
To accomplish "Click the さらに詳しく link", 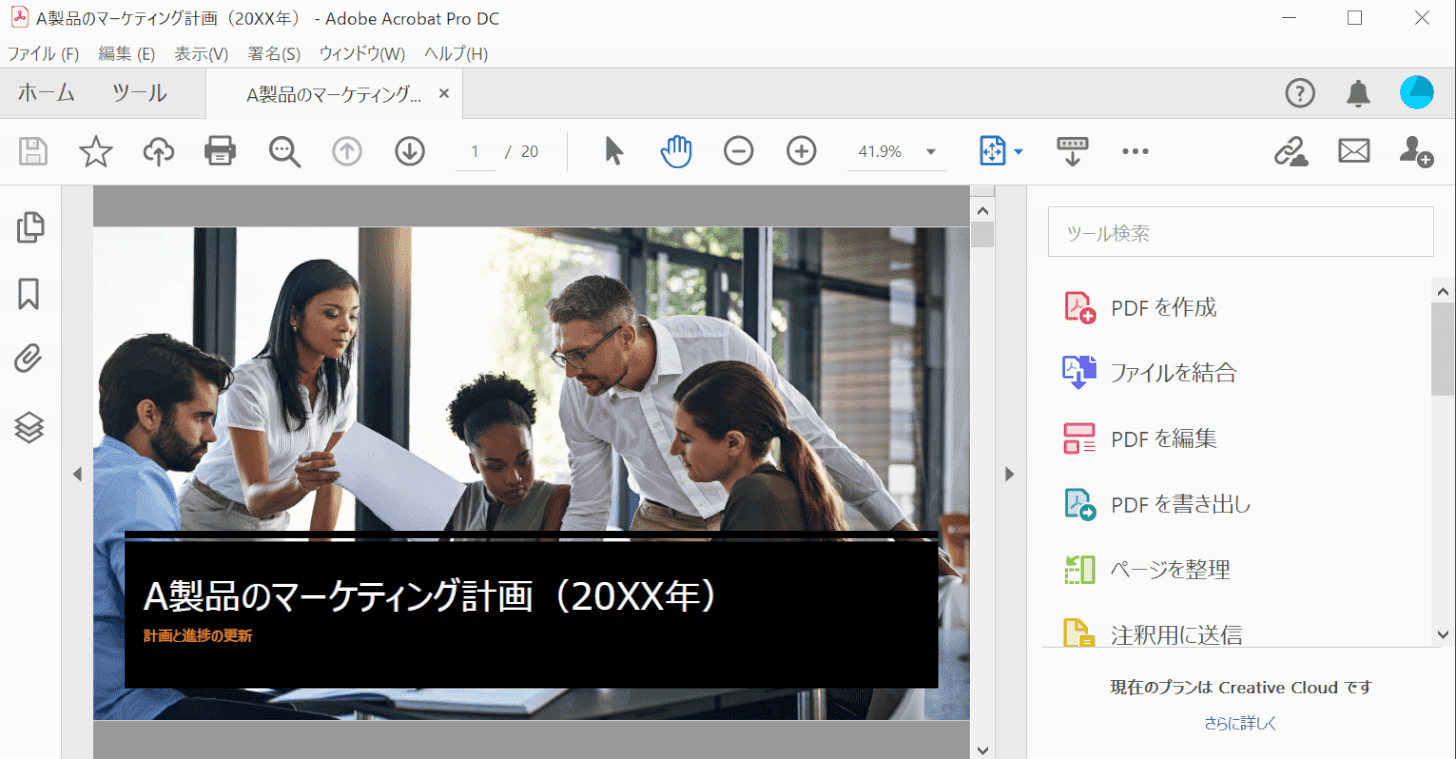I will tap(1240, 723).
